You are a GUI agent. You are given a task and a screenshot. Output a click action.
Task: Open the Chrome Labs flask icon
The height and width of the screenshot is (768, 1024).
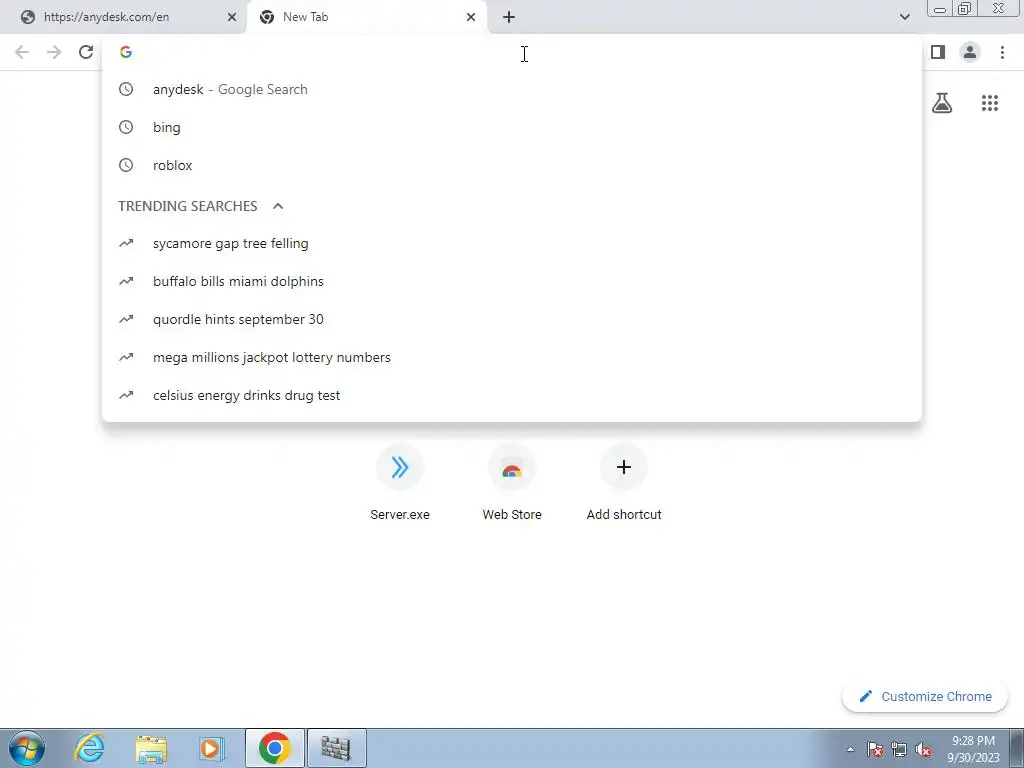[942, 103]
